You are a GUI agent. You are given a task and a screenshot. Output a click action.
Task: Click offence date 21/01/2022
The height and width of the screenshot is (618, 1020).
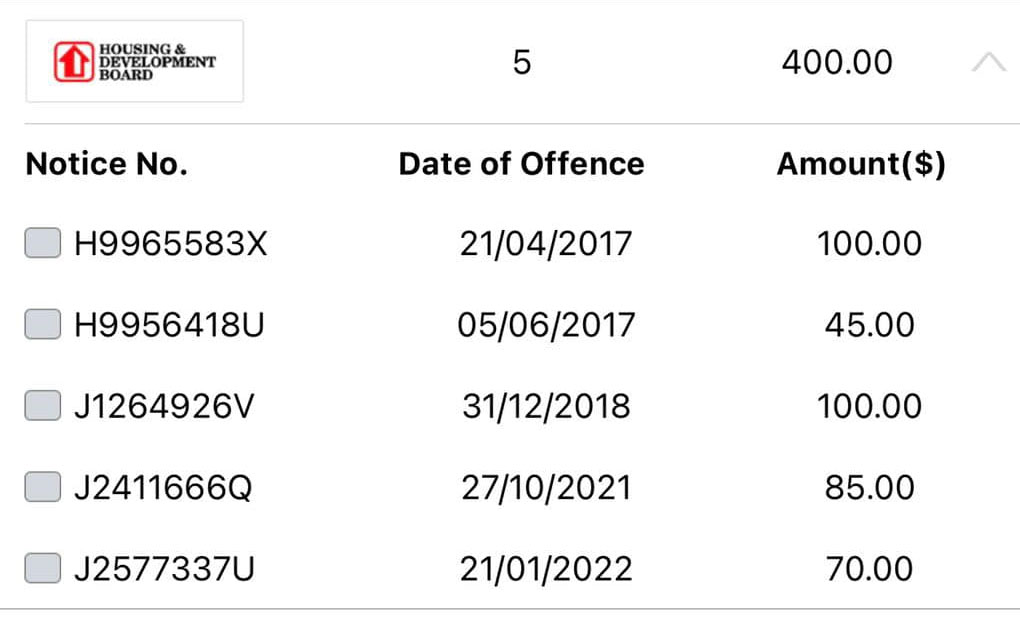point(546,569)
